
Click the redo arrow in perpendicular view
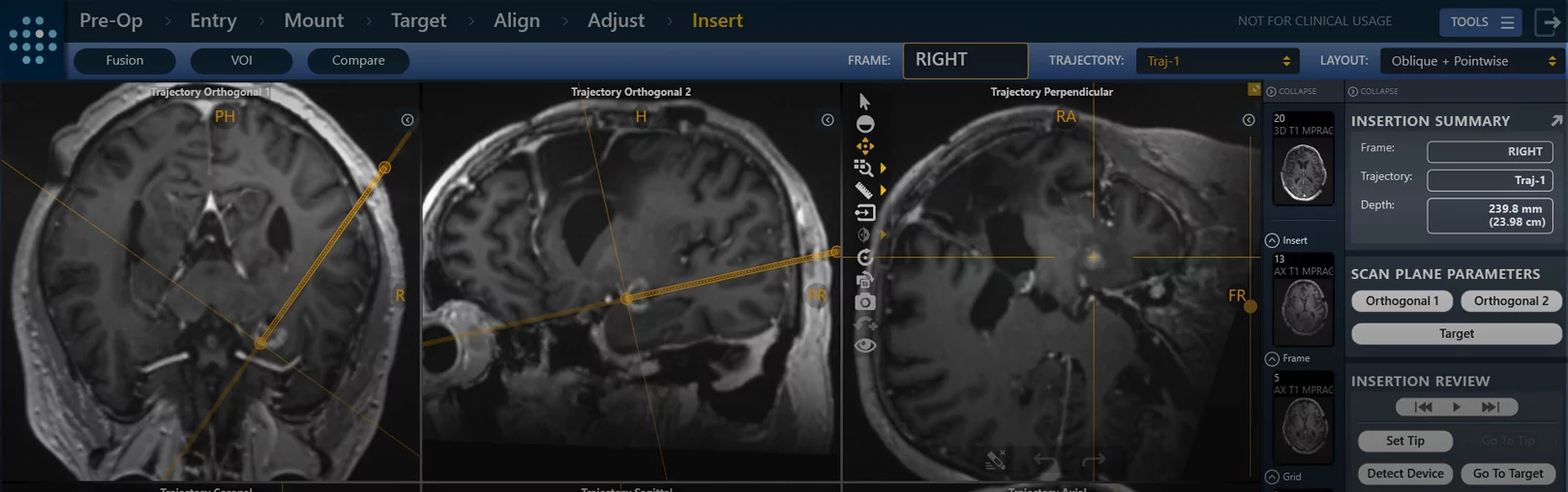(x=1094, y=460)
